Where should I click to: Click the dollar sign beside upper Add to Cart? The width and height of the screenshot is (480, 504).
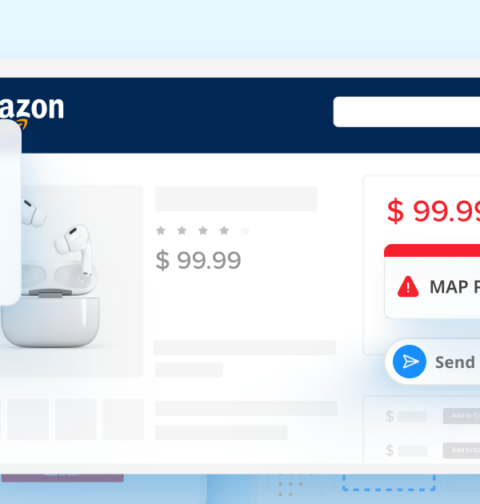[390, 416]
